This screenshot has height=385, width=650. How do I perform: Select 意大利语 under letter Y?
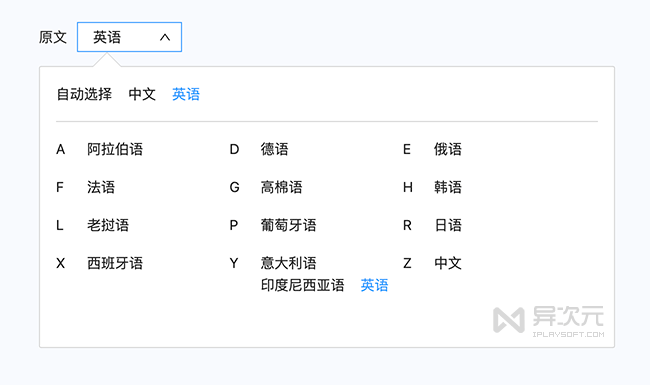point(289,263)
